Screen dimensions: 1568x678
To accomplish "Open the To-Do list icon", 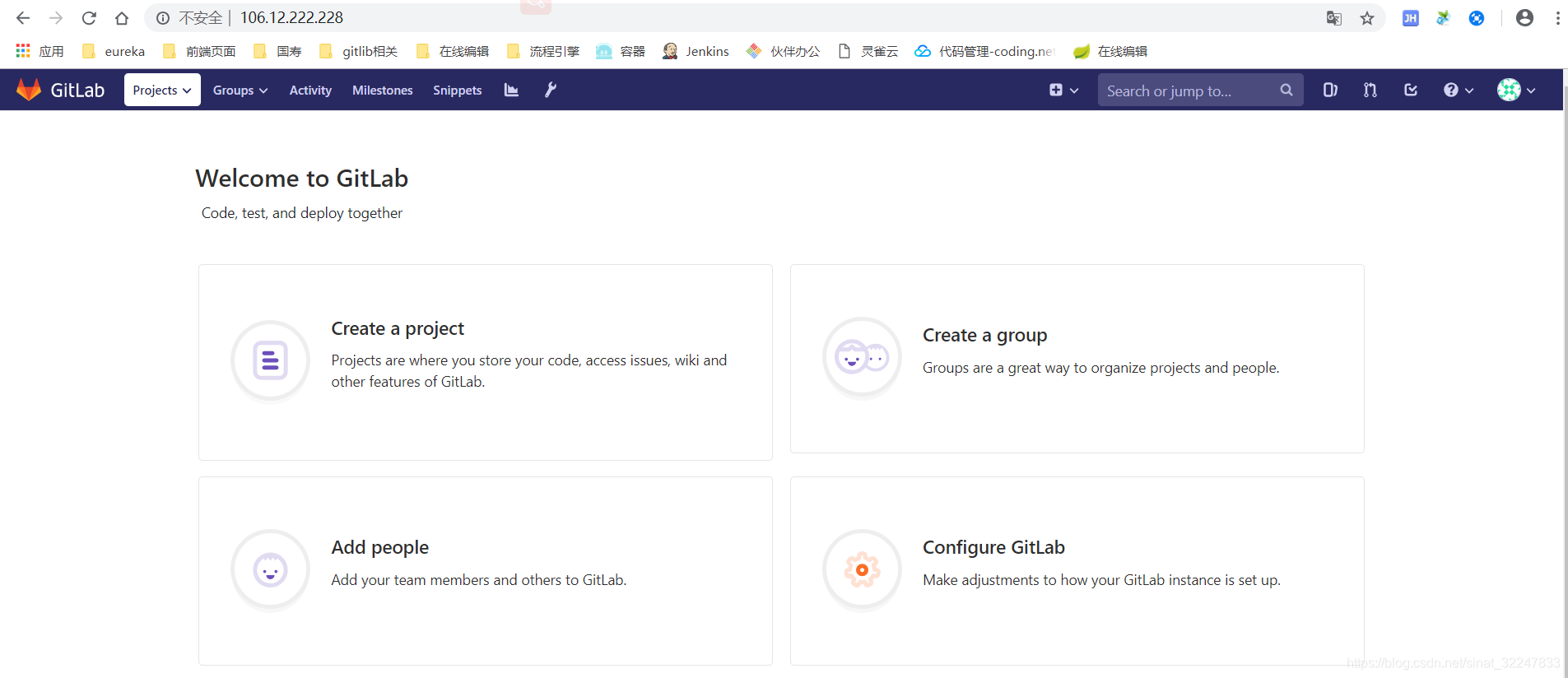I will point(1411,90).
